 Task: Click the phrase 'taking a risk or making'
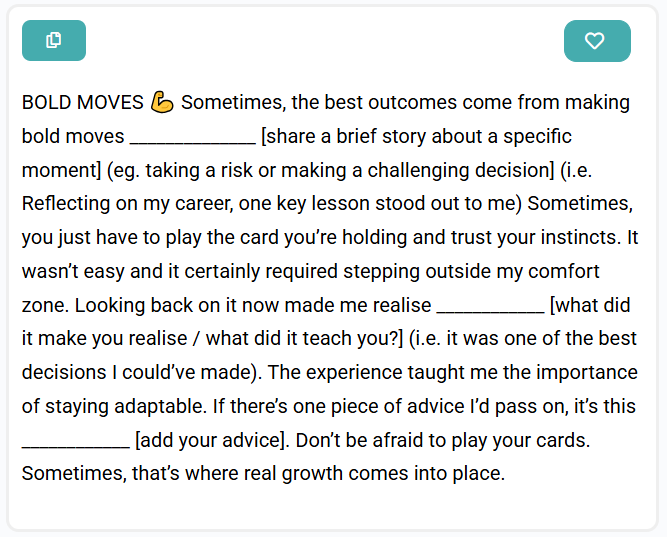pyautogui.click(x=254, y=171)
